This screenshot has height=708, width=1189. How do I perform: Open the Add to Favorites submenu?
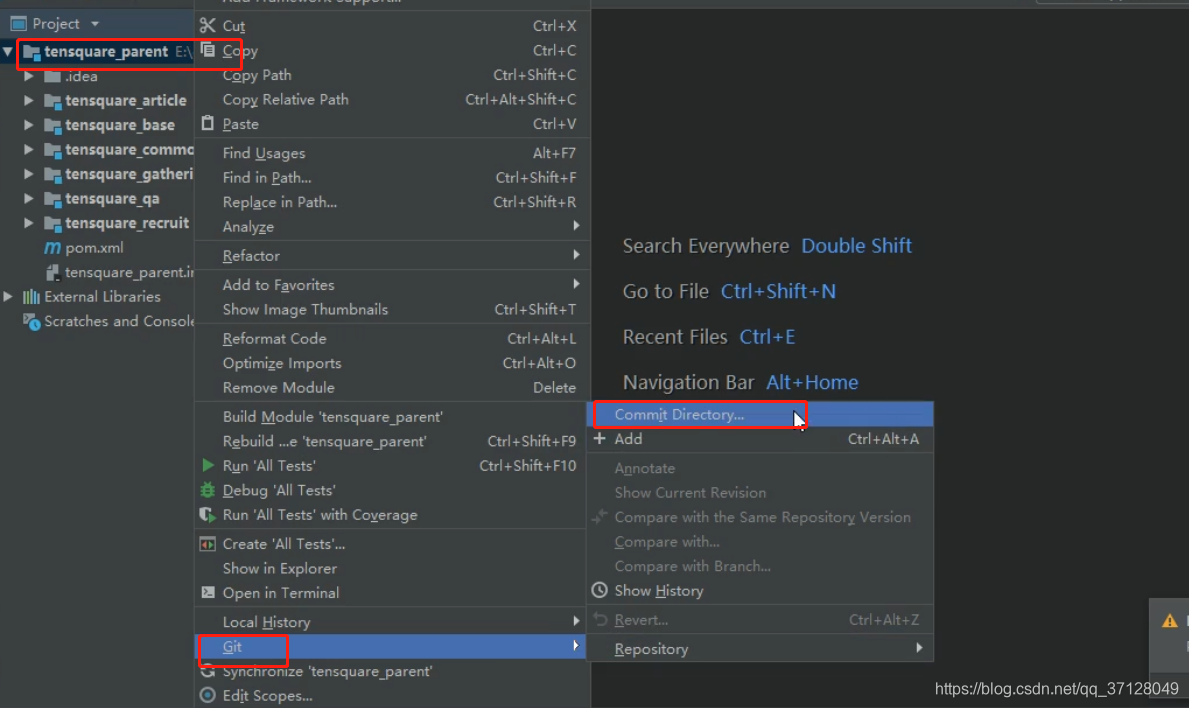point(391,284)
